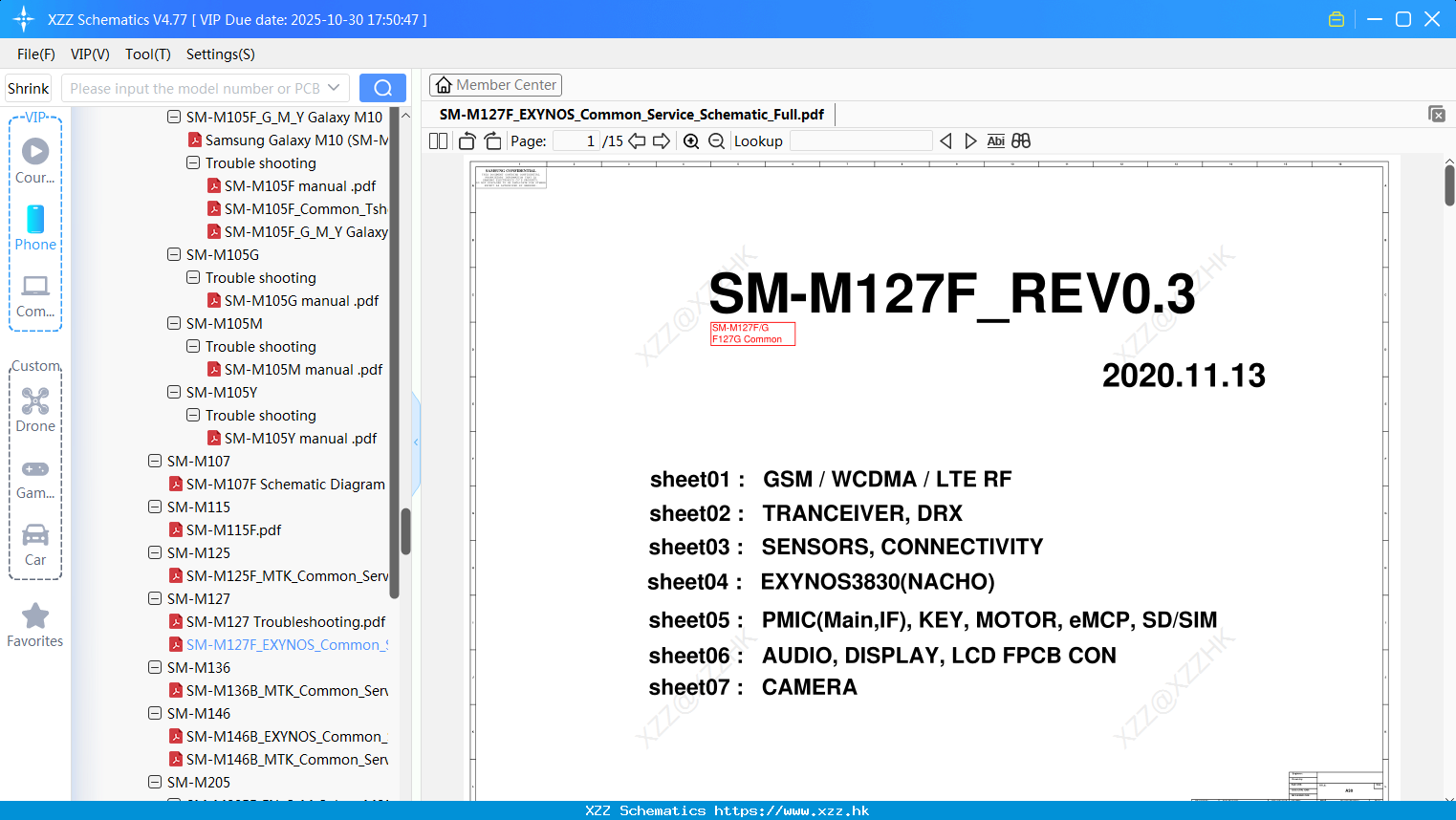Open the Courses sidebar icon

35,161
